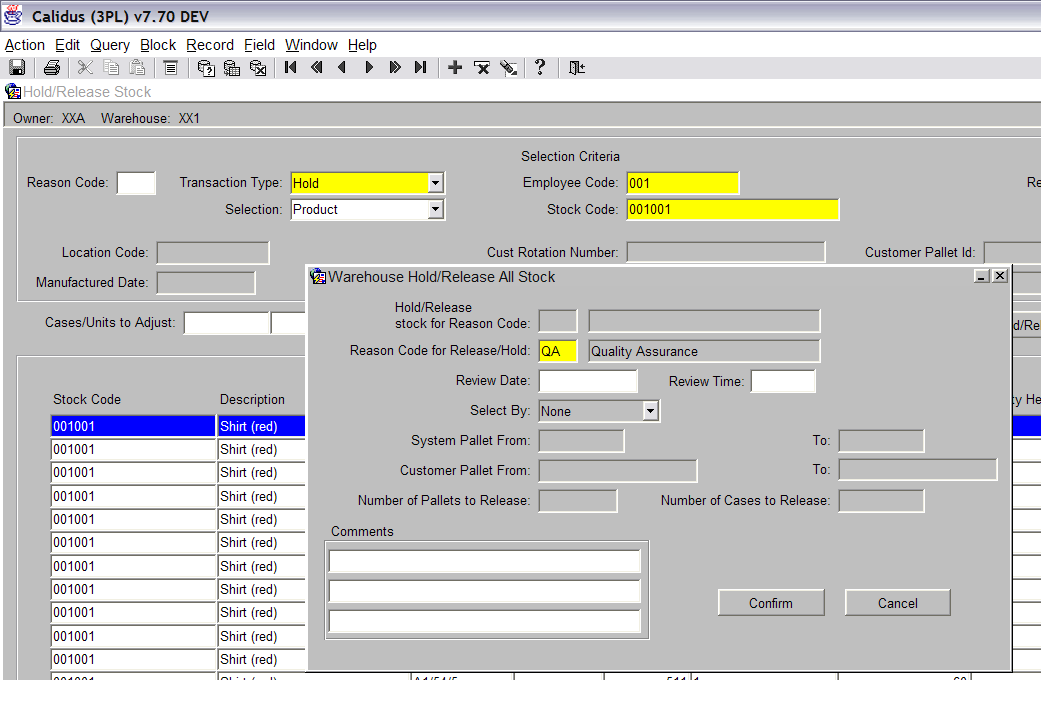Click the Help question mark icon

540,67
